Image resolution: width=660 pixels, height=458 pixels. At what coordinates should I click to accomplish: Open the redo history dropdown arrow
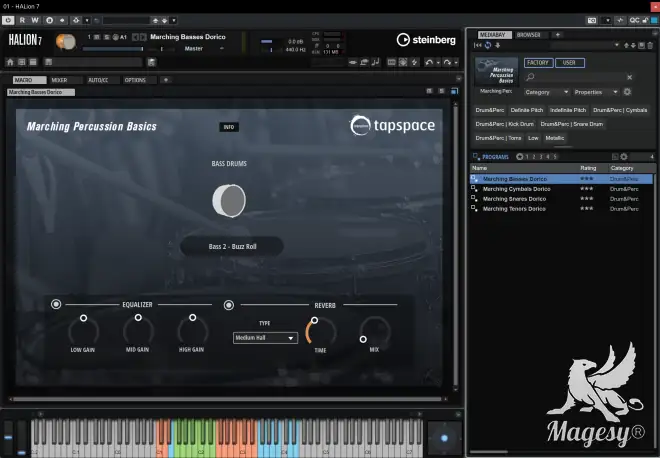456,62
